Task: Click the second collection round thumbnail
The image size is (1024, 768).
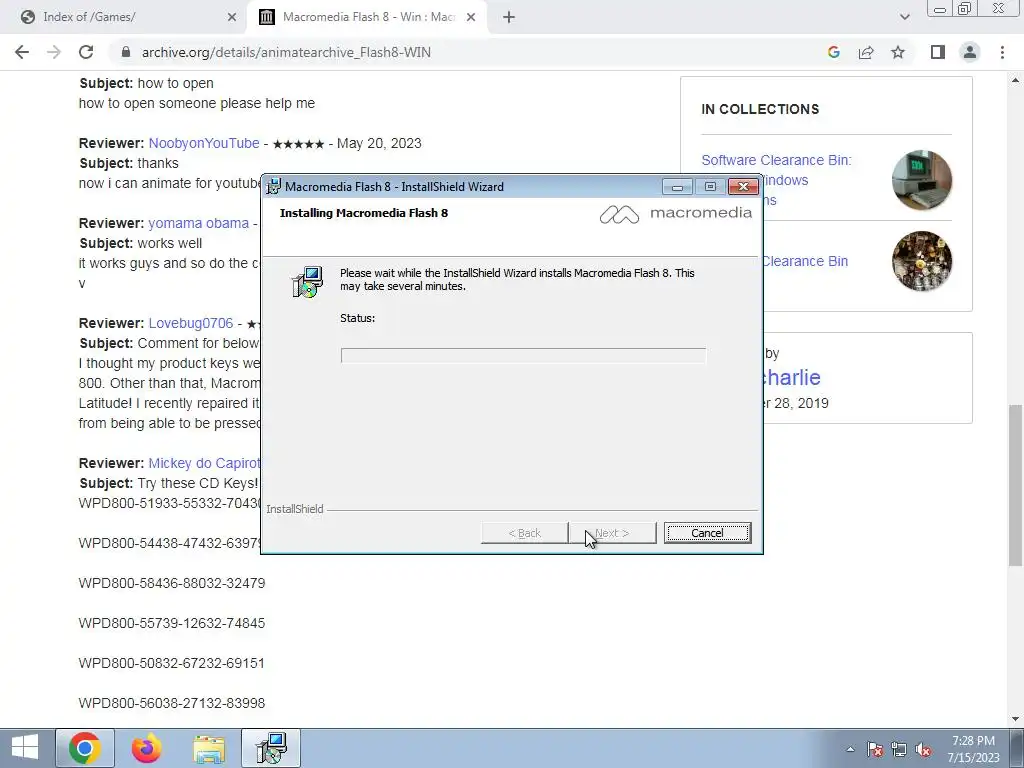Action: coord(921,261)
